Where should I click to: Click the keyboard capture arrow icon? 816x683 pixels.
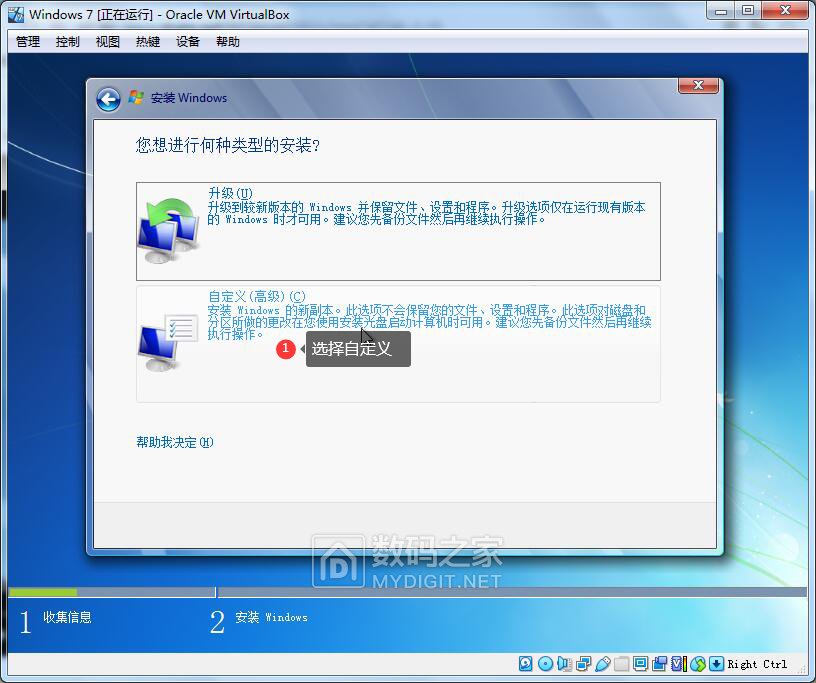coord(717,664)
